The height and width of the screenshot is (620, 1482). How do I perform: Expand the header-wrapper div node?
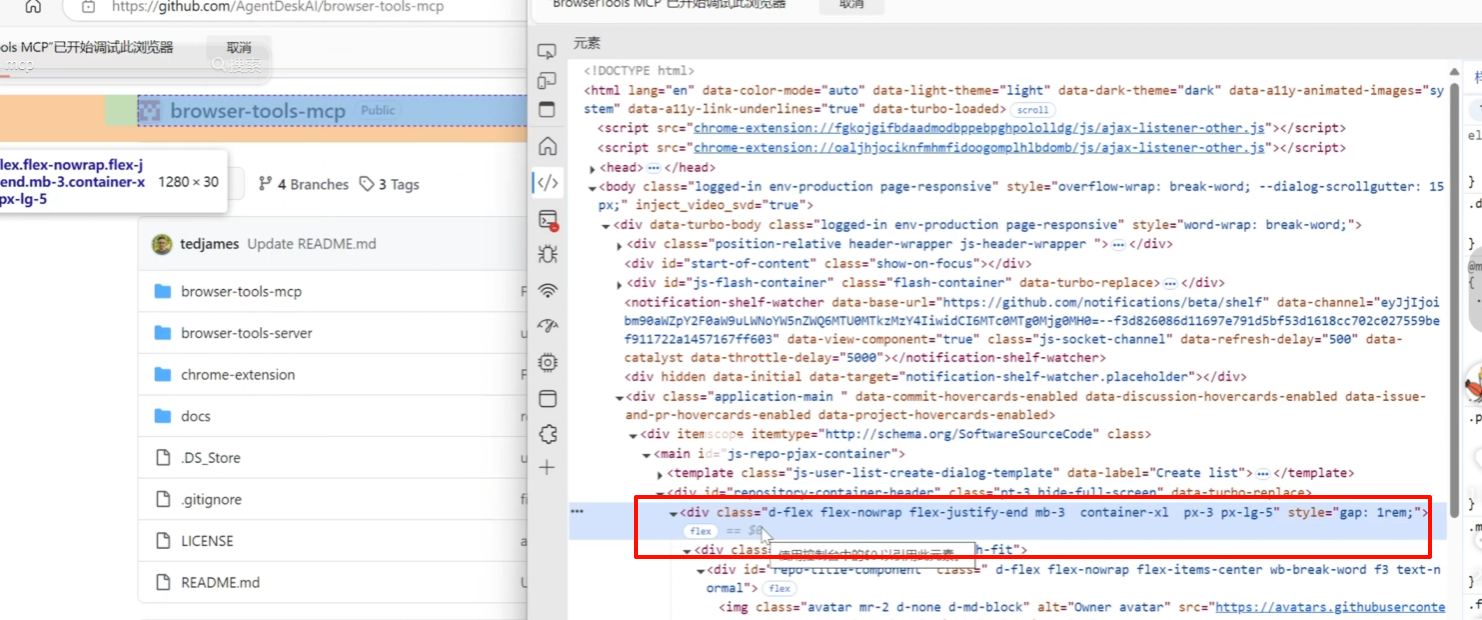(620, 245)
